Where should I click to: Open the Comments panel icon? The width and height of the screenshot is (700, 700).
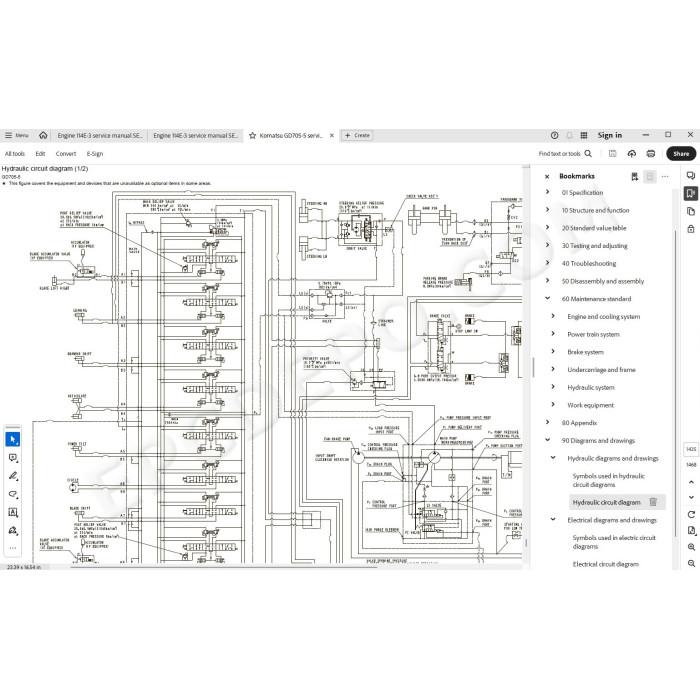[x=691, y=175]
